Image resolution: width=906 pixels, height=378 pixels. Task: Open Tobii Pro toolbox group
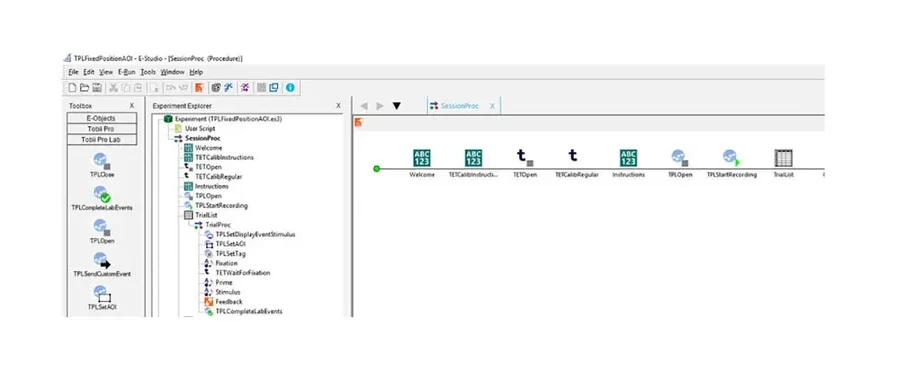click(102, 129)
